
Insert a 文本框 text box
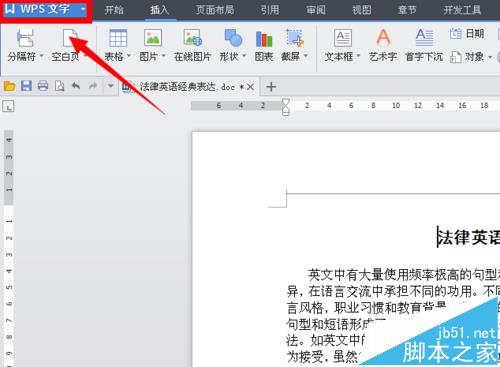coord(343,38)
